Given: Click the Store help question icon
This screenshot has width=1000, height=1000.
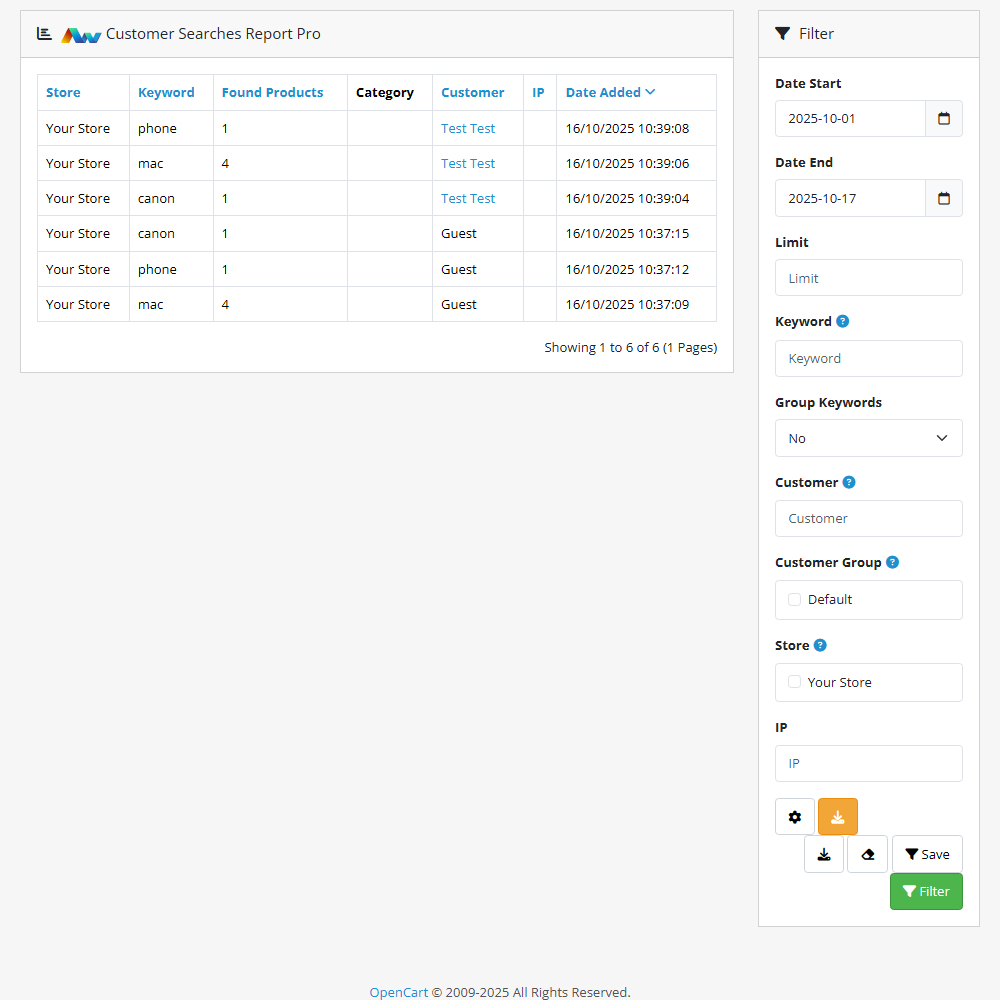Looking at the screenshot, I should pos(820,645).
